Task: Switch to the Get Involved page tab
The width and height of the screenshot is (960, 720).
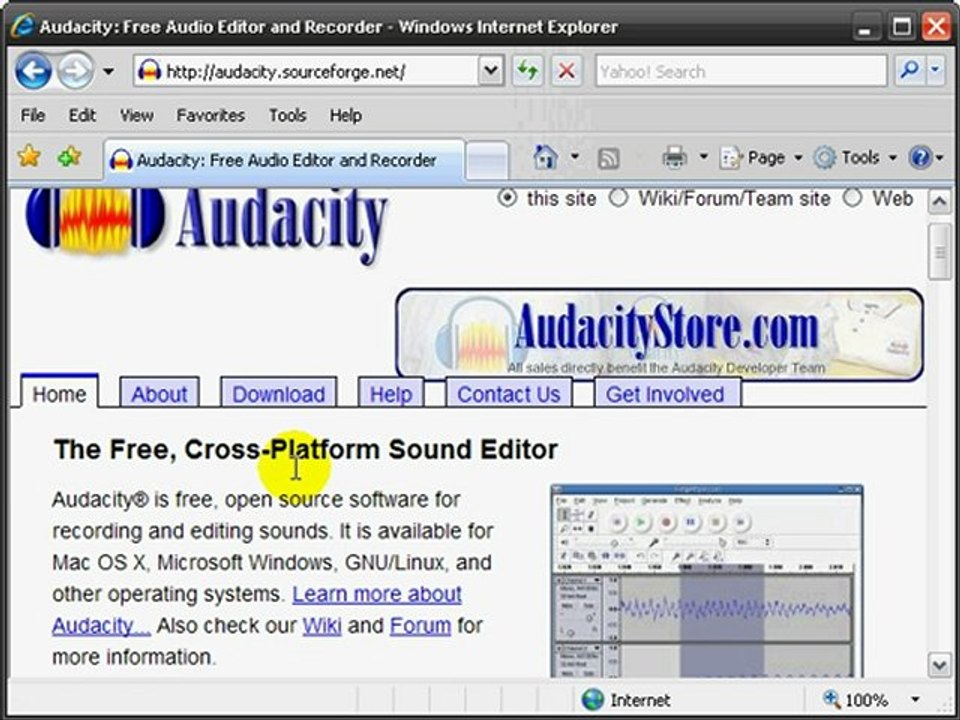Action: [665, 394]
